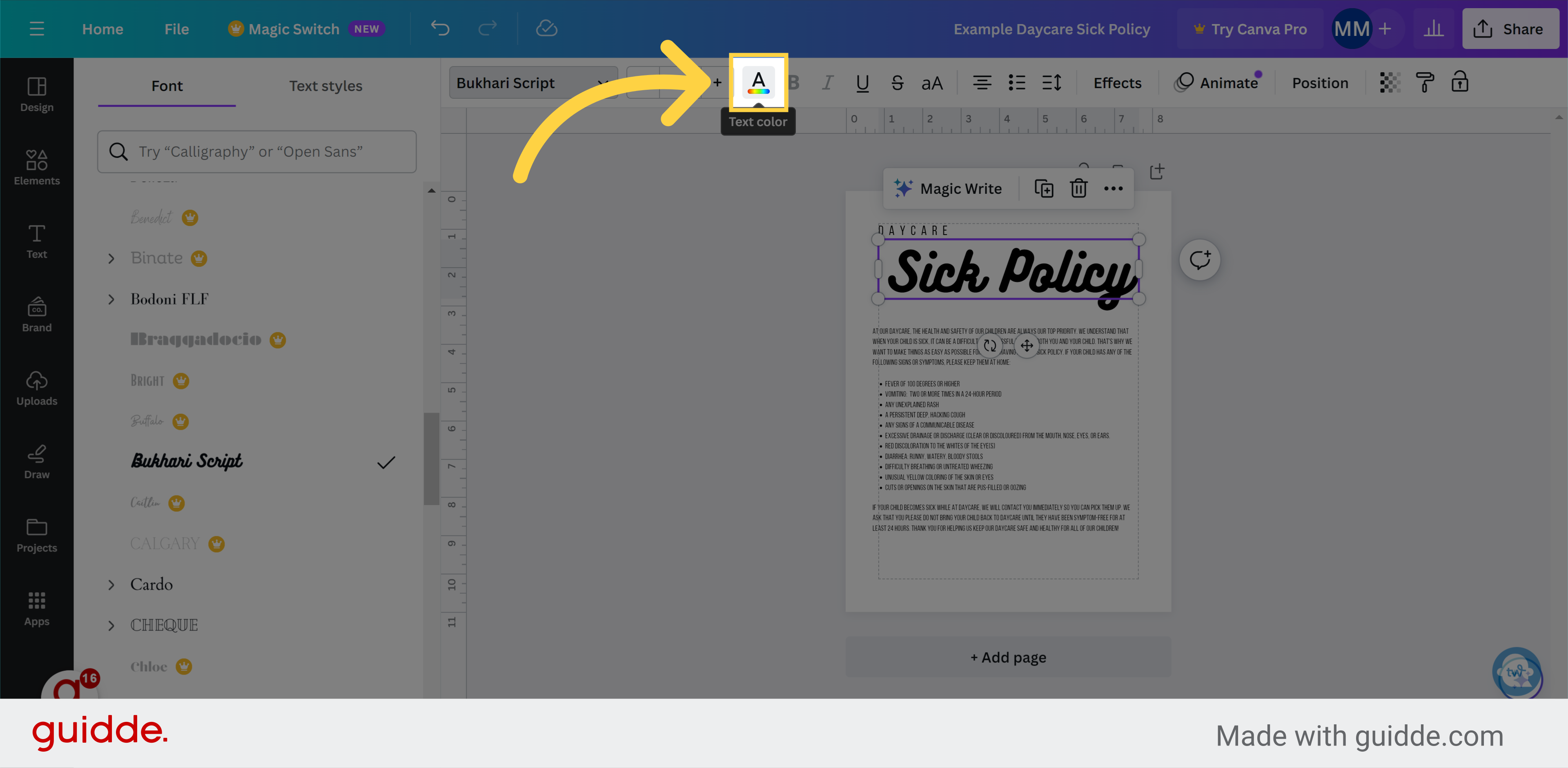Image resolution: width=1568 pixels, height=768 pixels.
Task: Open the Elements panel
Action: (x=36, y=167)
